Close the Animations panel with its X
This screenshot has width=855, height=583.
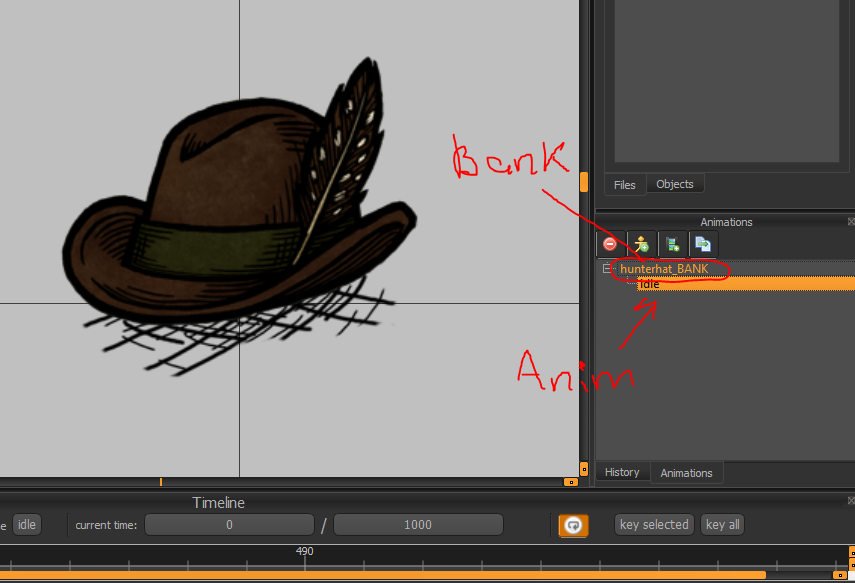pyautogui.click(x=851, y=222)
